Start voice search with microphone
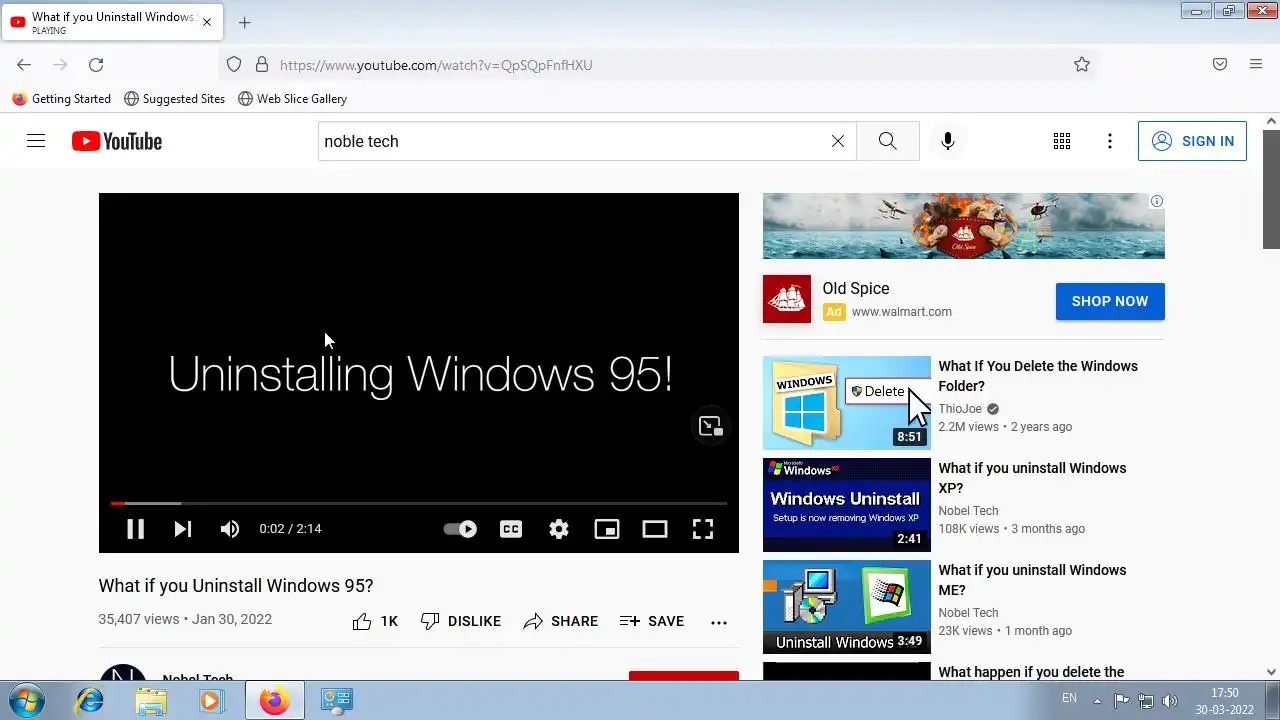Viewport: 1280px width, 720px height. (x=948, y=141)
